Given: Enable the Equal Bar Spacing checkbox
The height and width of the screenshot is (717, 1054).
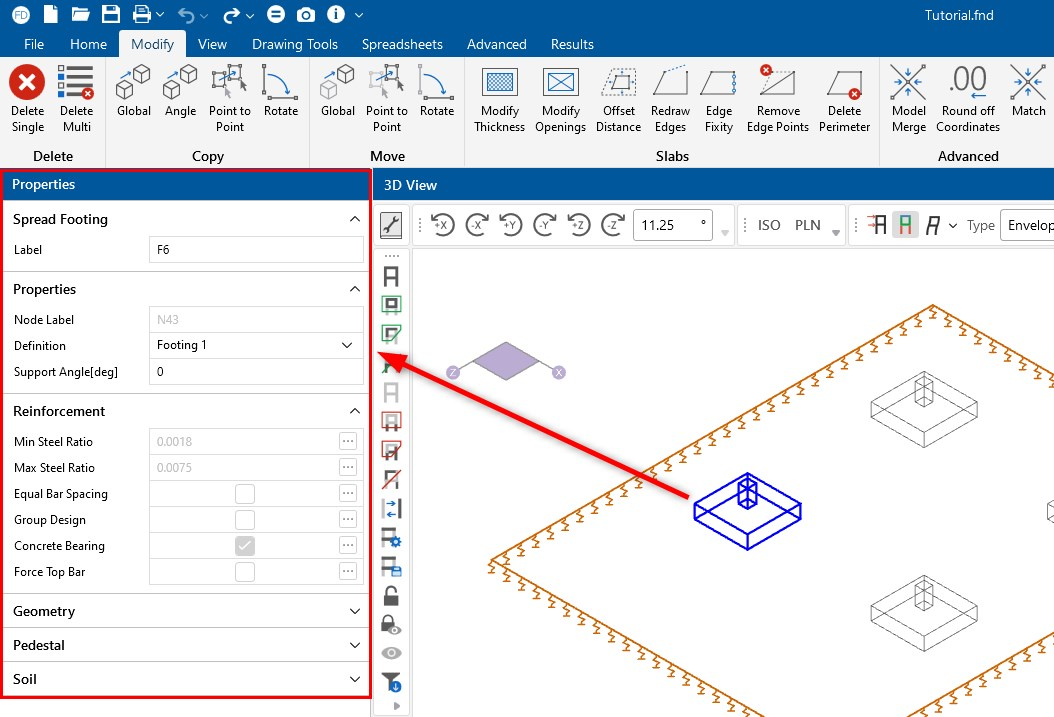Looking at the screenshot, I should pos(245,494).
